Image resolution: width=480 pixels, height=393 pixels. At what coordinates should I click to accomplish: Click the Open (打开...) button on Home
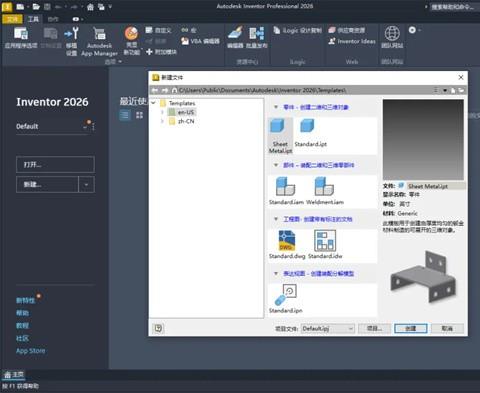[55, 165]
